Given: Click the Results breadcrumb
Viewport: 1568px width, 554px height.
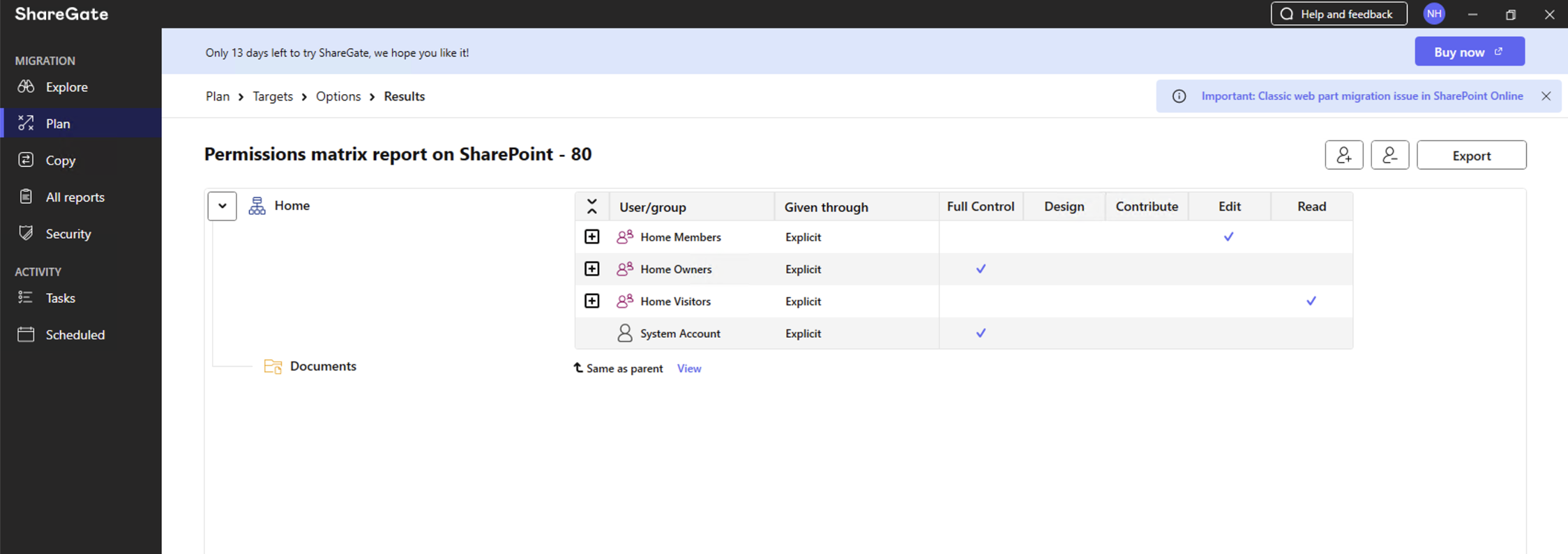Looking at the screenshot, I should coord(405,96).
